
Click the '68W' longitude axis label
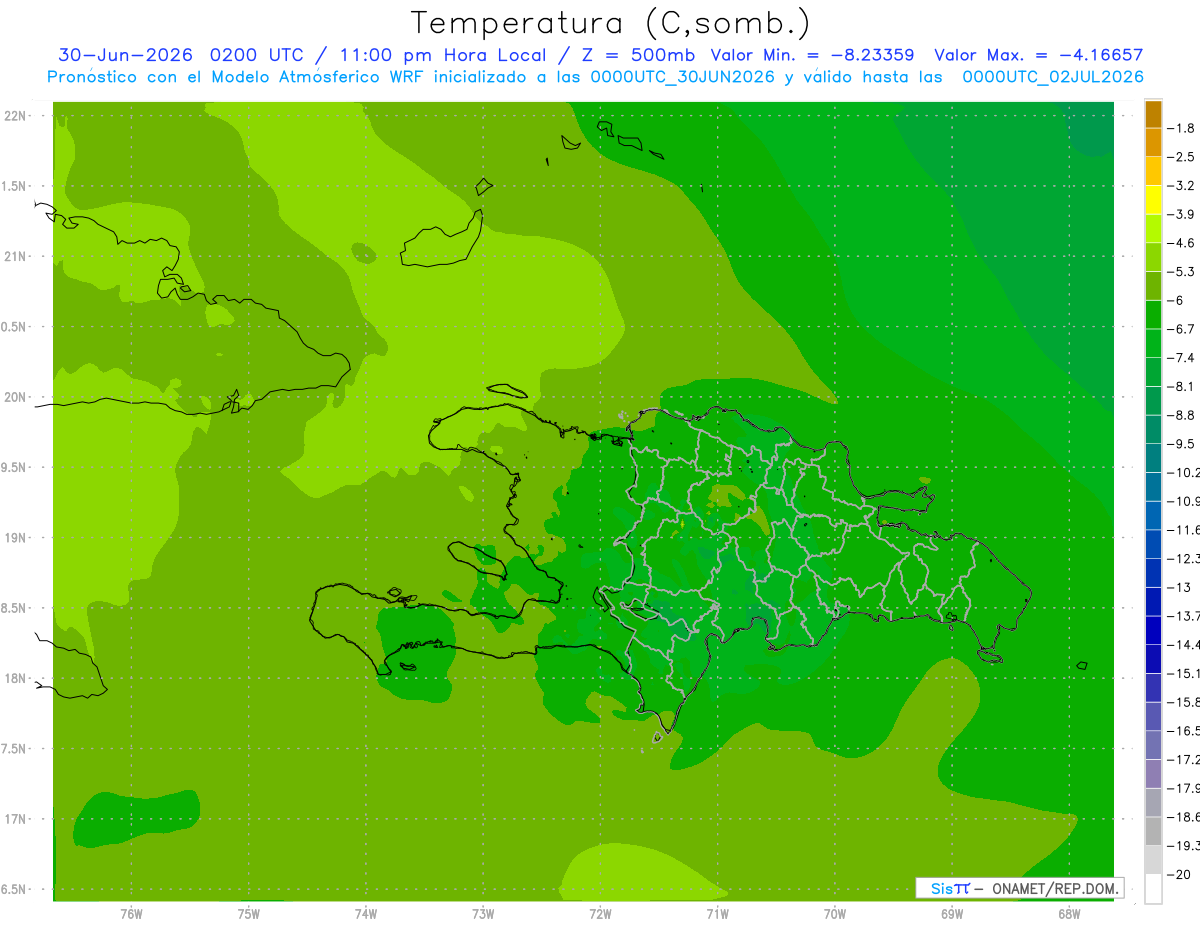click(x=1069, y=913)
